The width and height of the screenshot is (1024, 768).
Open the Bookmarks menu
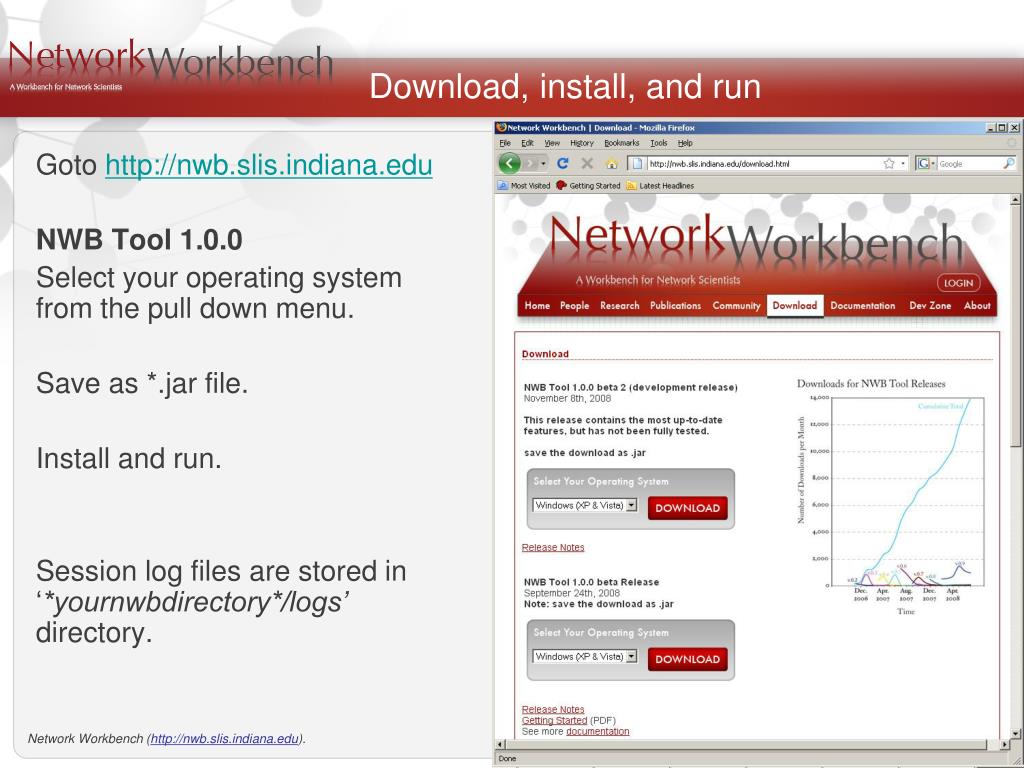[x=621, y=143]
